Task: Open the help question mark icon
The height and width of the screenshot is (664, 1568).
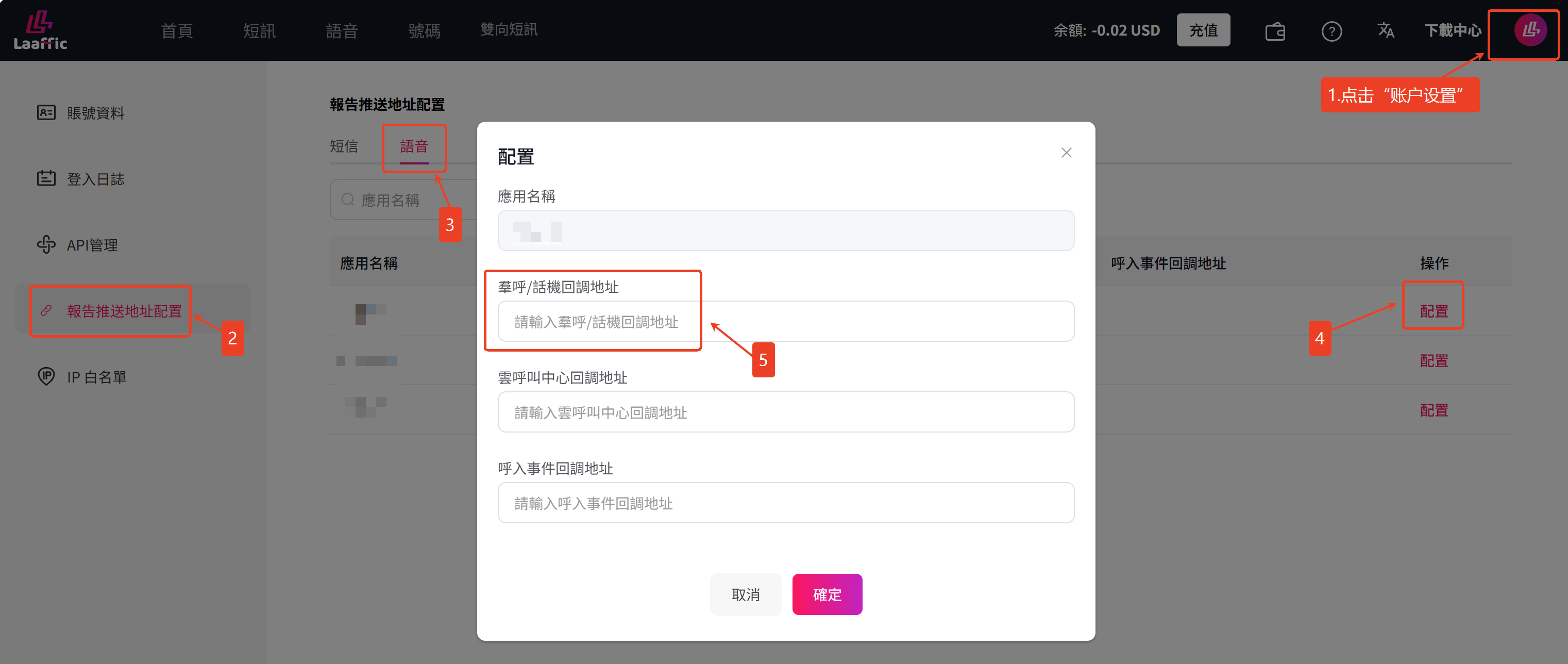Action: tap(1331, 30)
